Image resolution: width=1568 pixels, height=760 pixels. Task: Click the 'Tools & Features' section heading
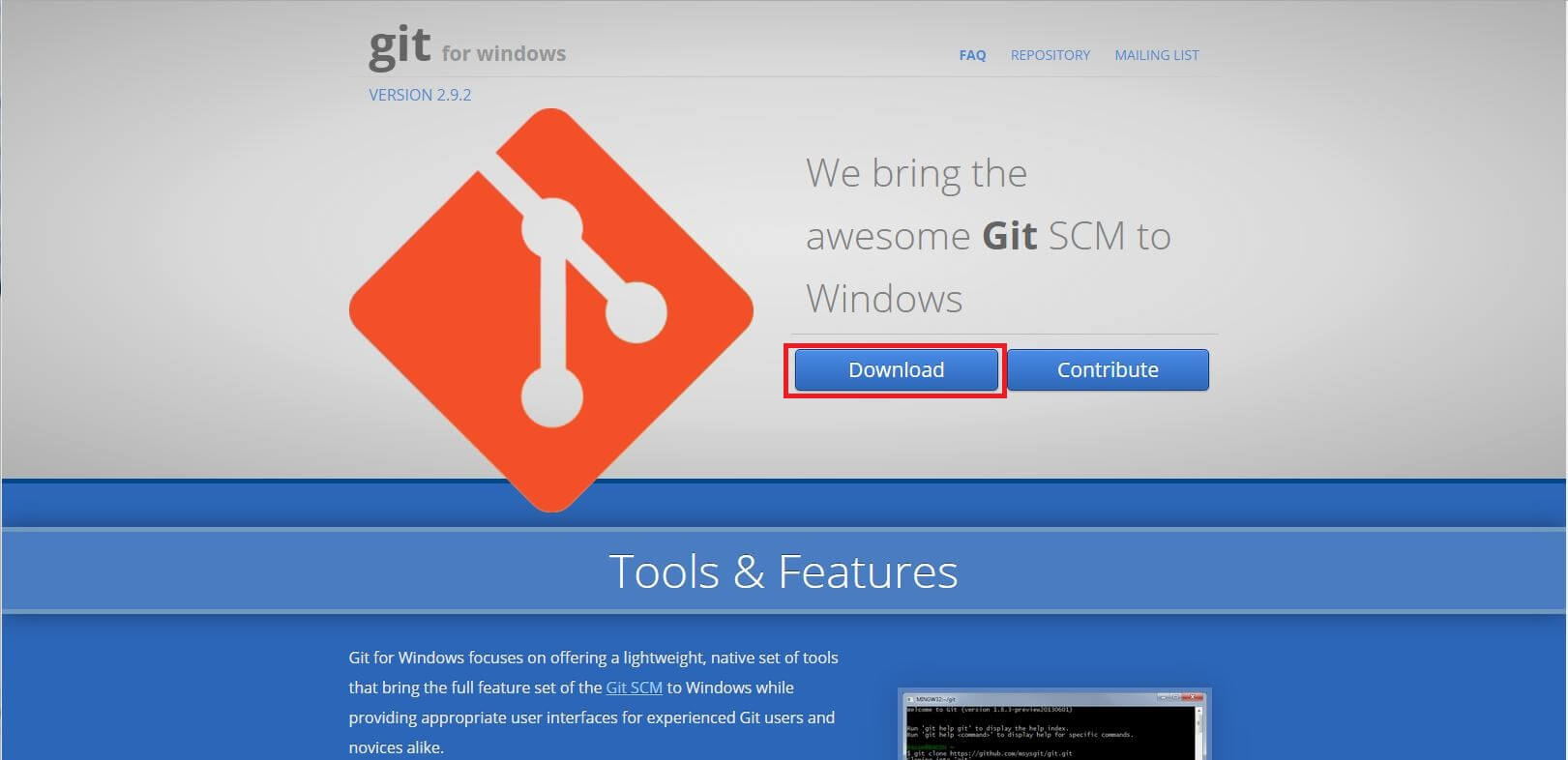pyautogui.click(x=783, y=571)
